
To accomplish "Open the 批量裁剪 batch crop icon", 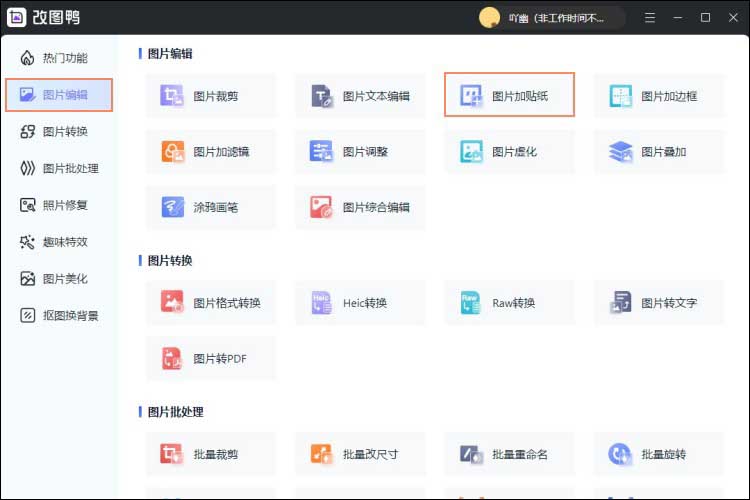I will click(172, 454).
